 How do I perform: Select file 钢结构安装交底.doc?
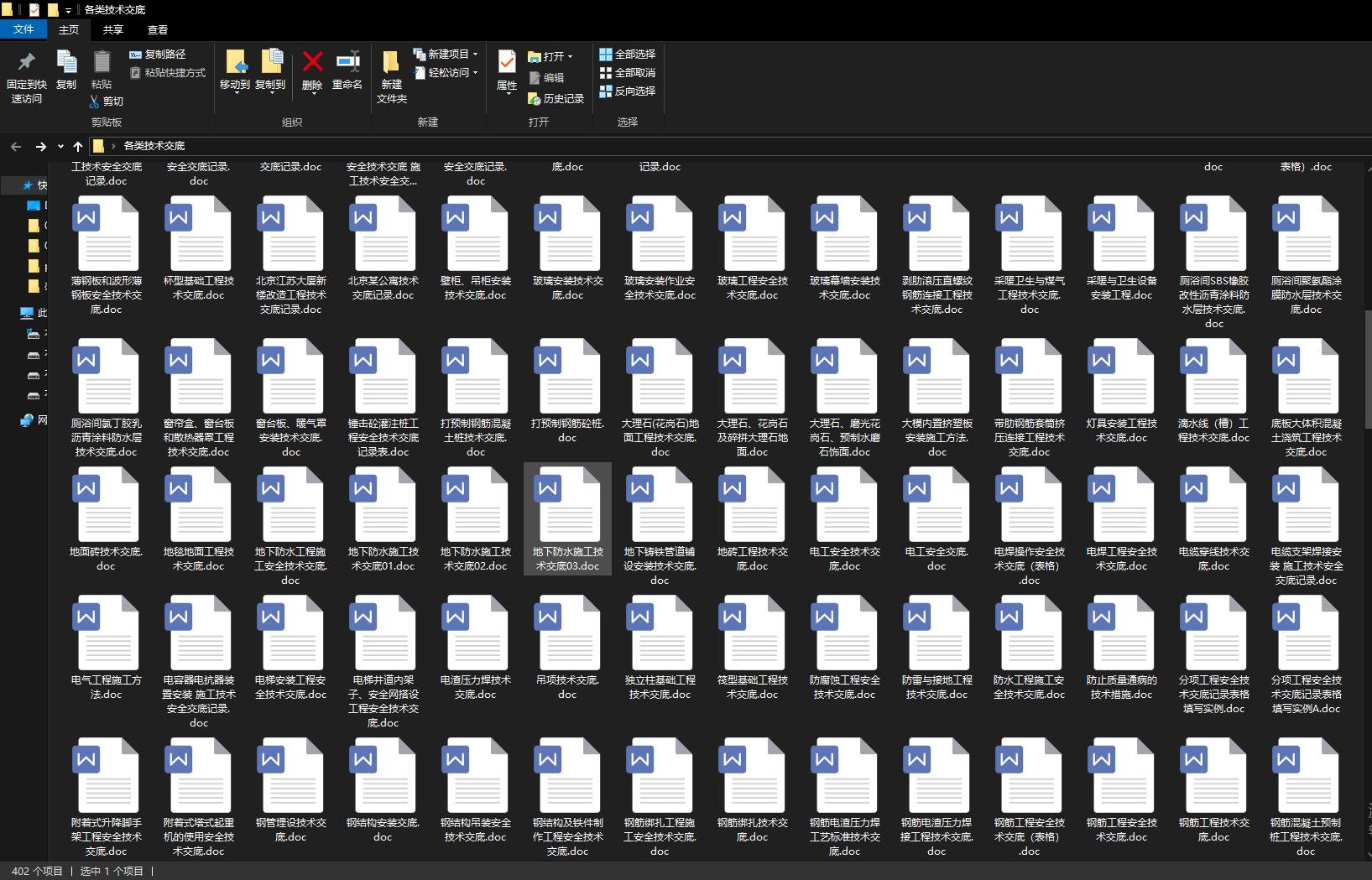383,792
